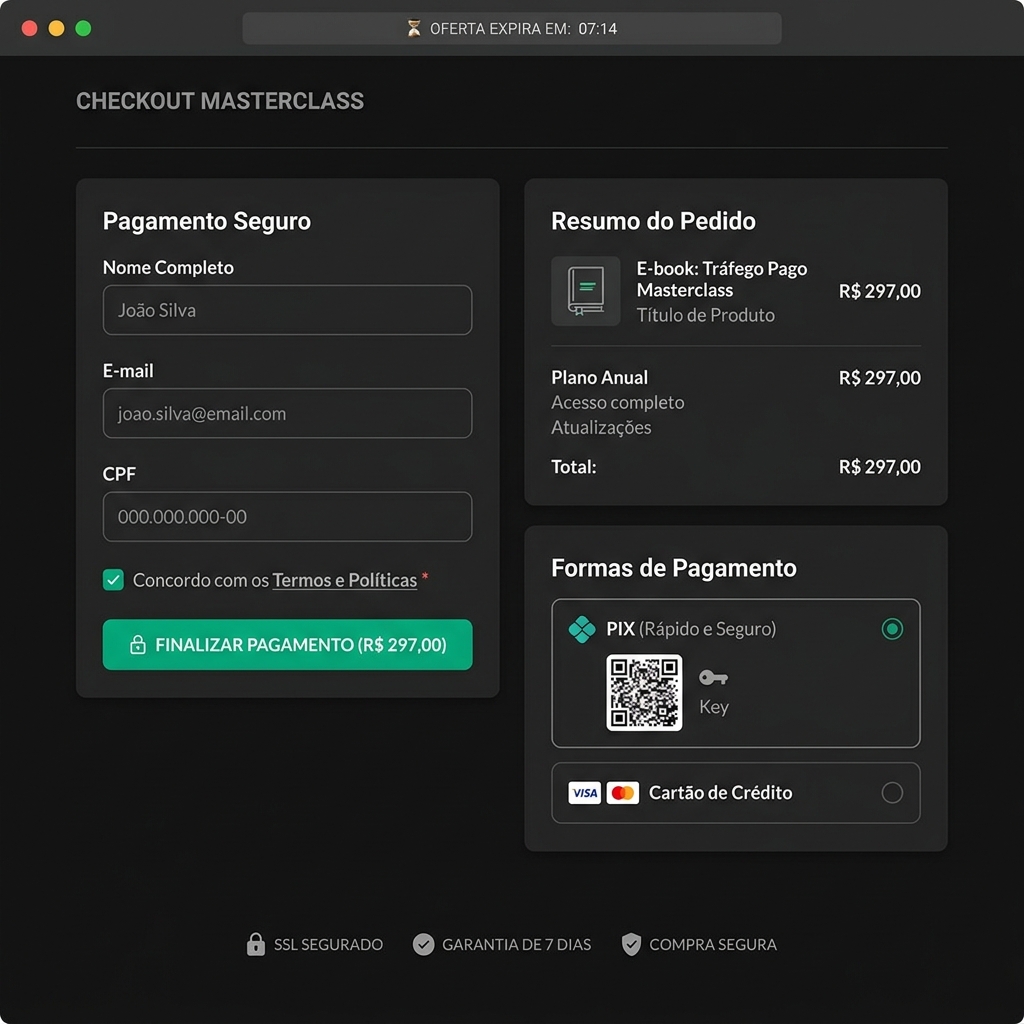Click the Visa card icon
Screen dimensions: 1024x1024
point(583,792)
